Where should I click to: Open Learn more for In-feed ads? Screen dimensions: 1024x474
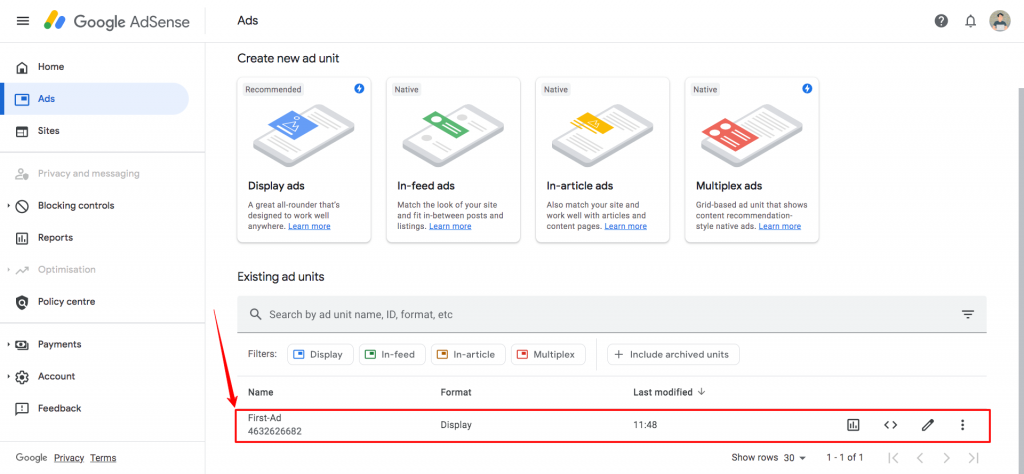(x=450, y=226)
